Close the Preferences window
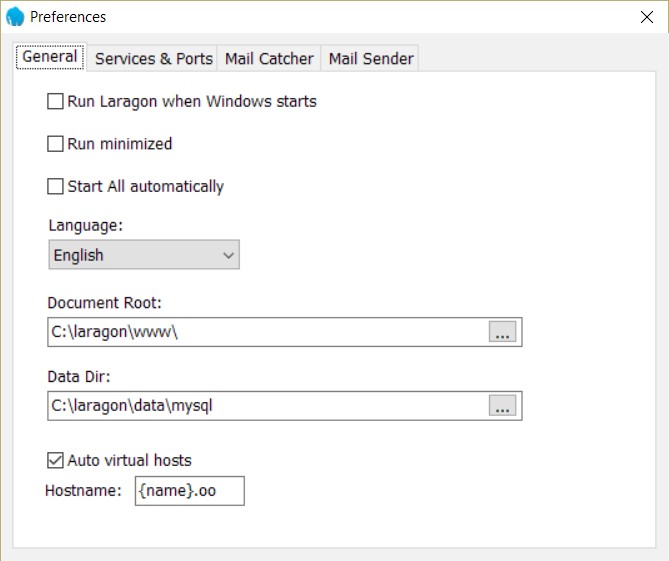 (645, 17)
